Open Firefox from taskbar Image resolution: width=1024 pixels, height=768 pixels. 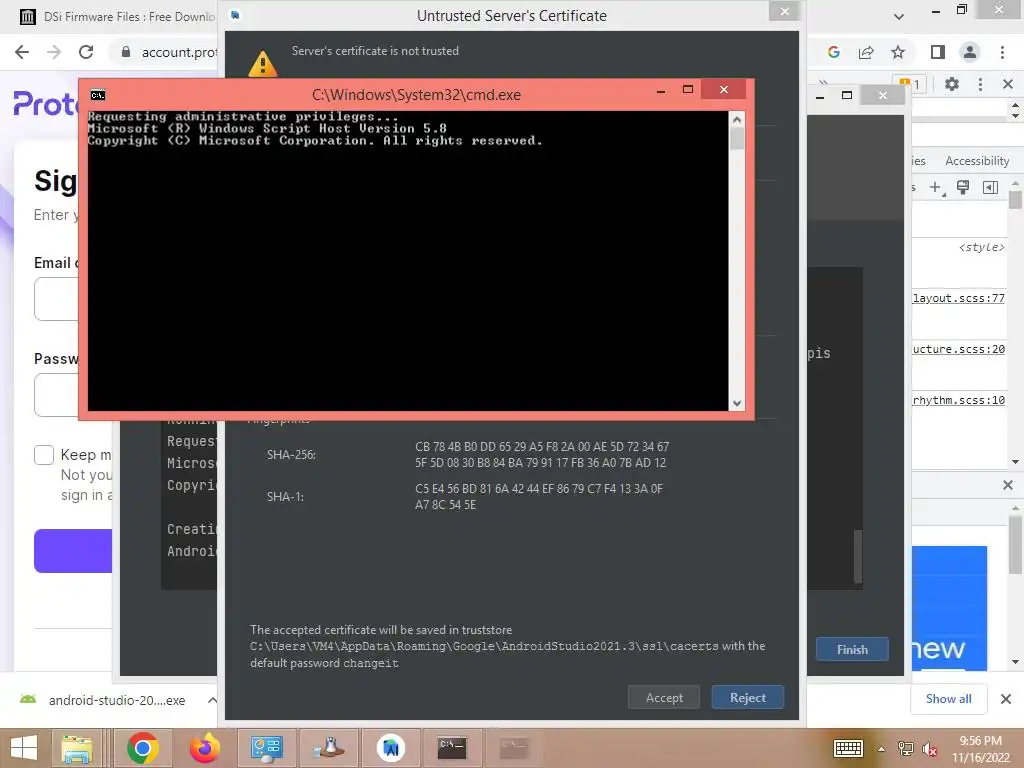coord(204,748)
